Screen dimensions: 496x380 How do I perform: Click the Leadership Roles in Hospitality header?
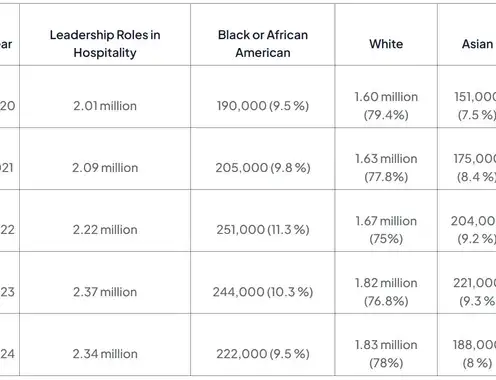(105, 44)
